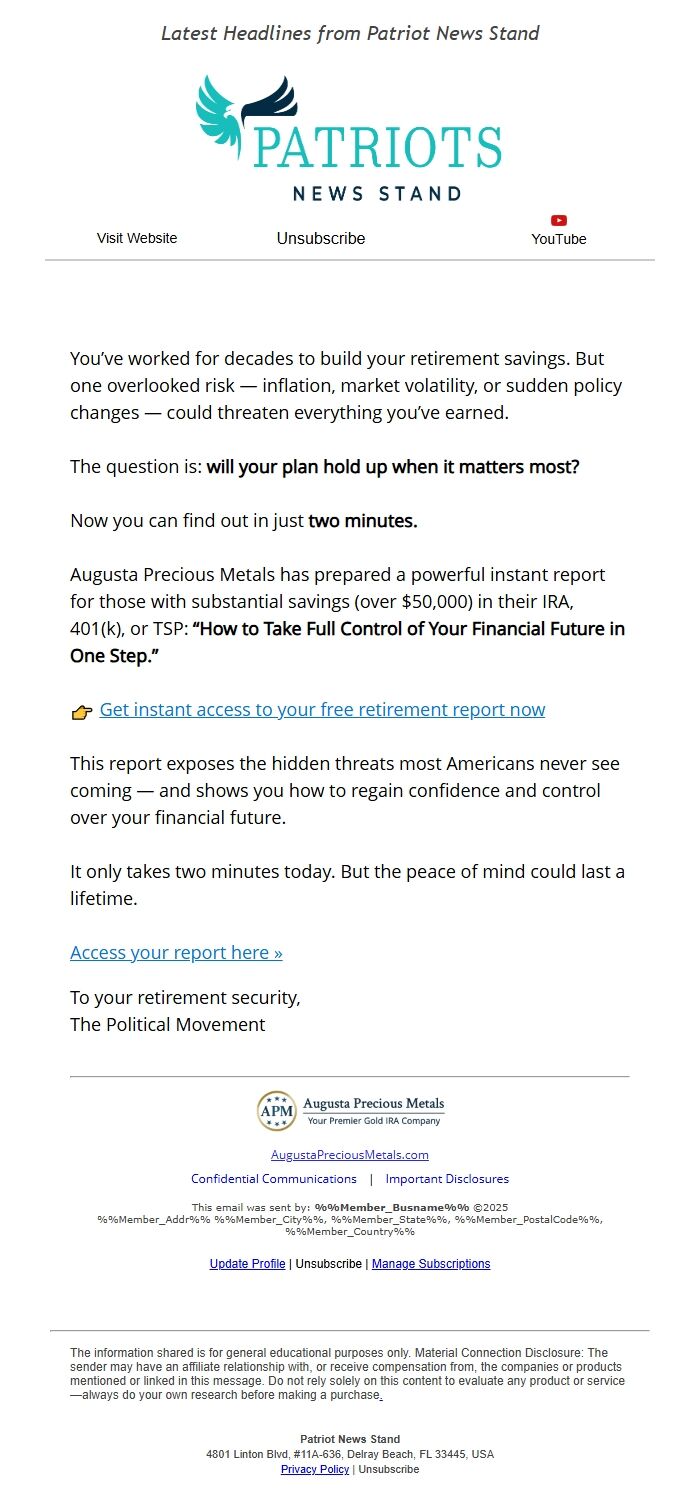Click the Update Profile link
Viewport: 700px width, 1508px height.
coord(247,1264)
